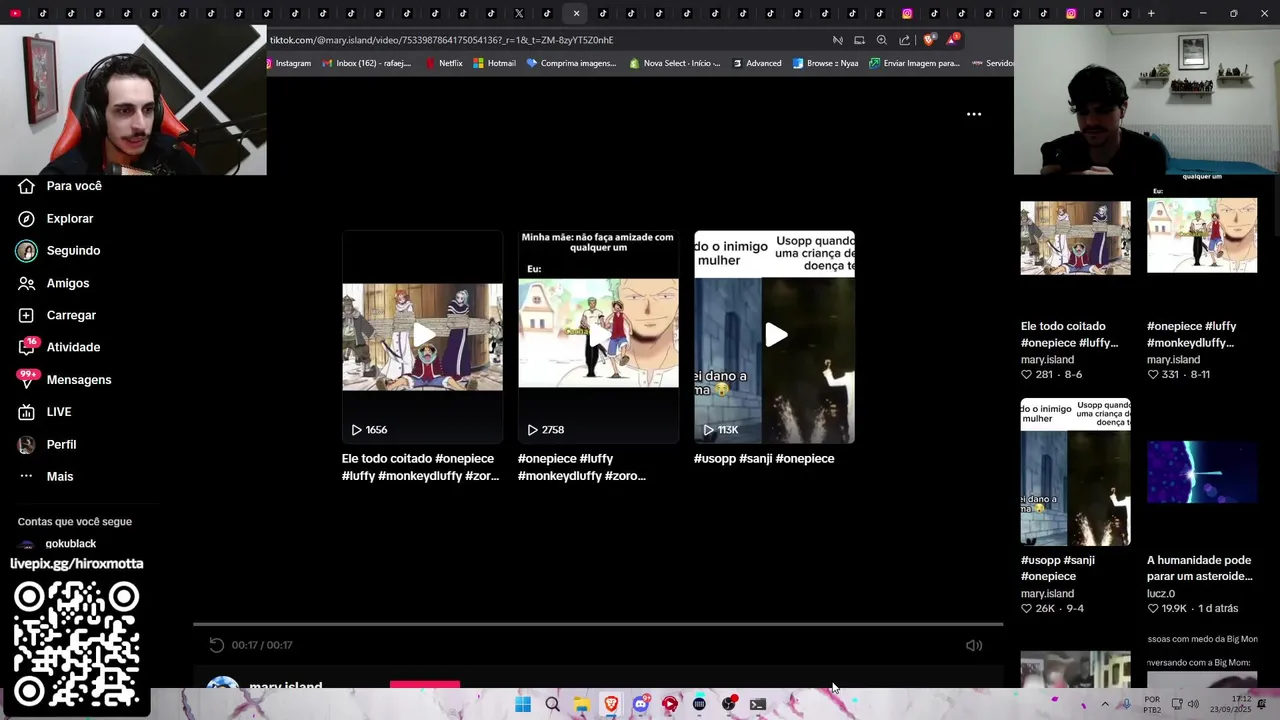
Task: Open the Gmail Inbox (162) bookmark
Action: 367,63
